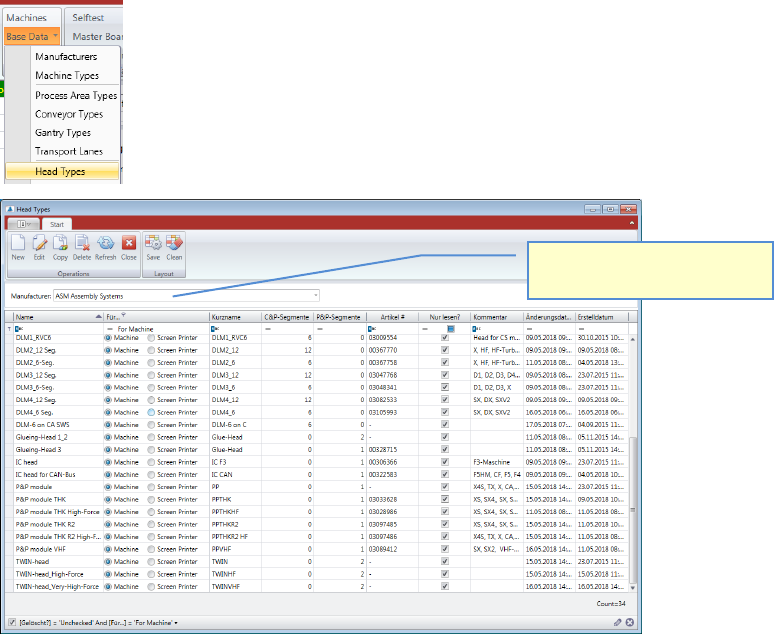Click the Artikel # filter operator icon
This screenshot has width=774, height=634.
pos(372,329)
